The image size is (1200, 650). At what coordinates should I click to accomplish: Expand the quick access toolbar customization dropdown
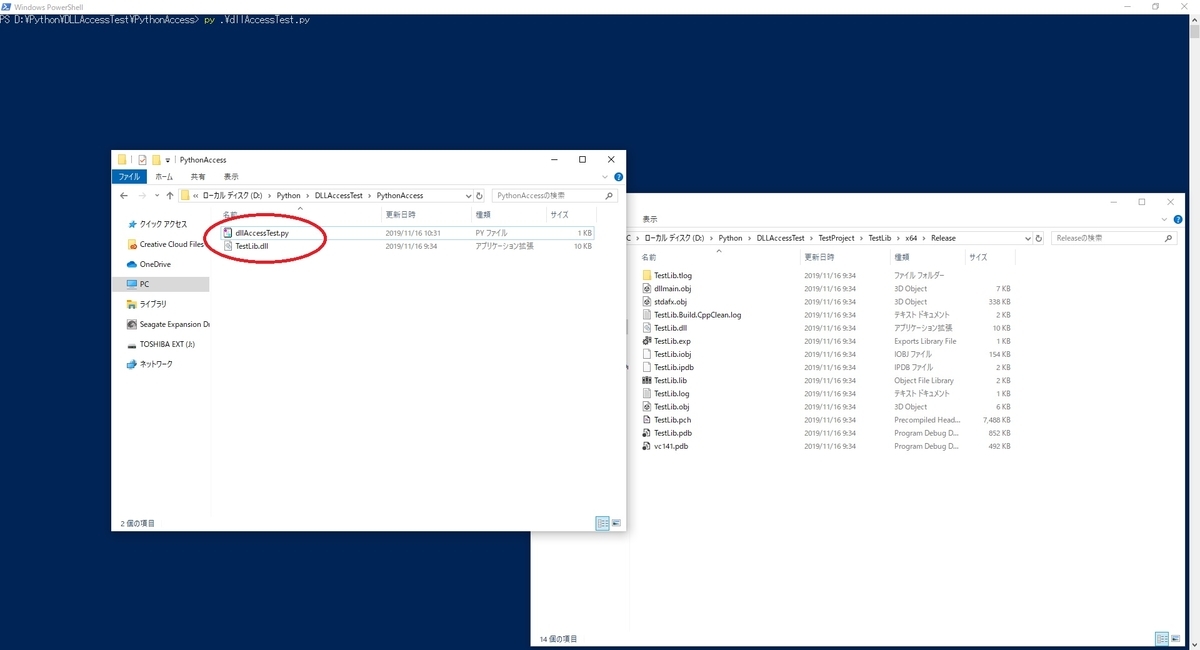(x=167, y=160)
